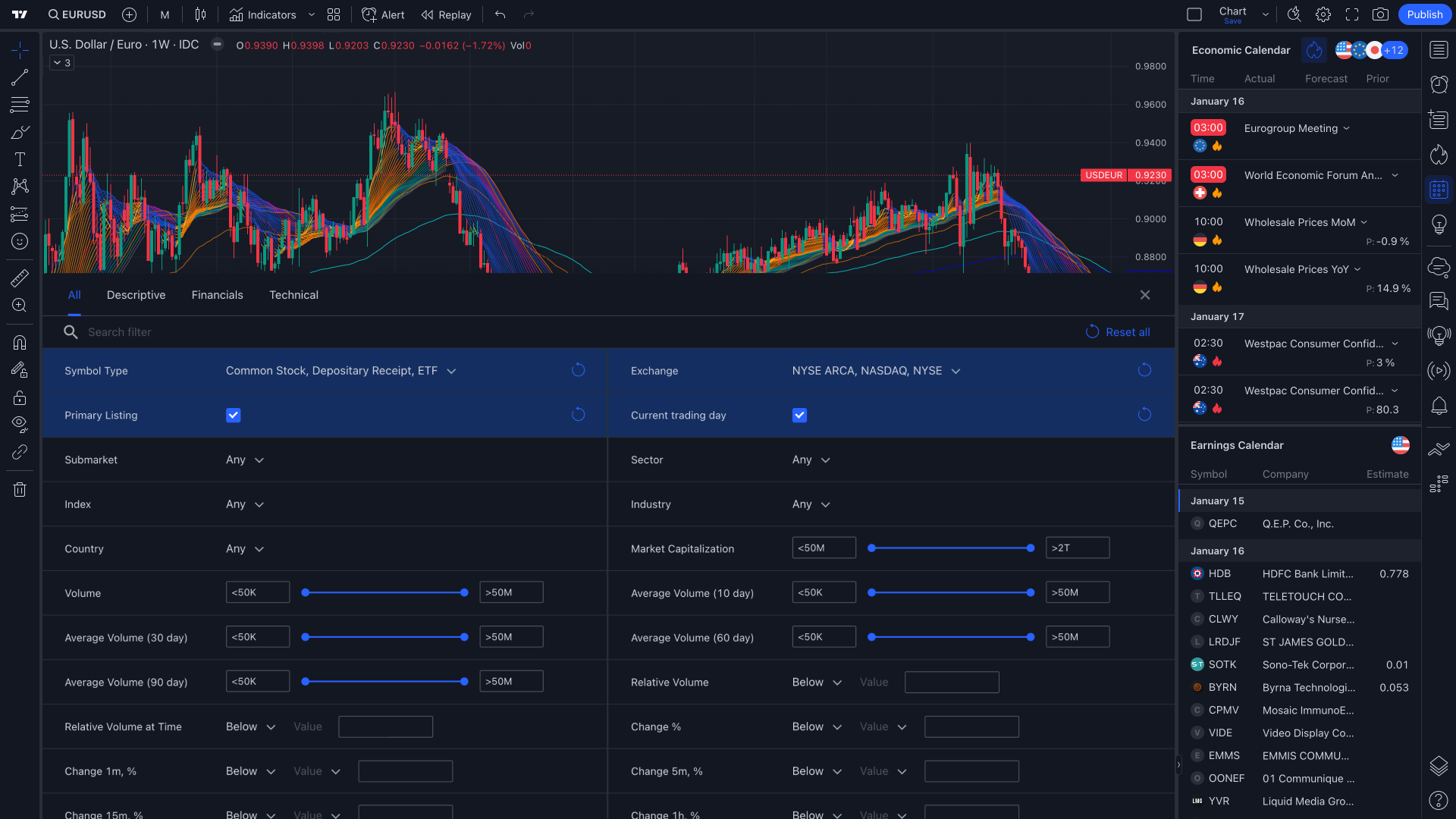The image size is (1456, 819).
Task: Select the crosshair cursor tool
Action: [20, 49]
